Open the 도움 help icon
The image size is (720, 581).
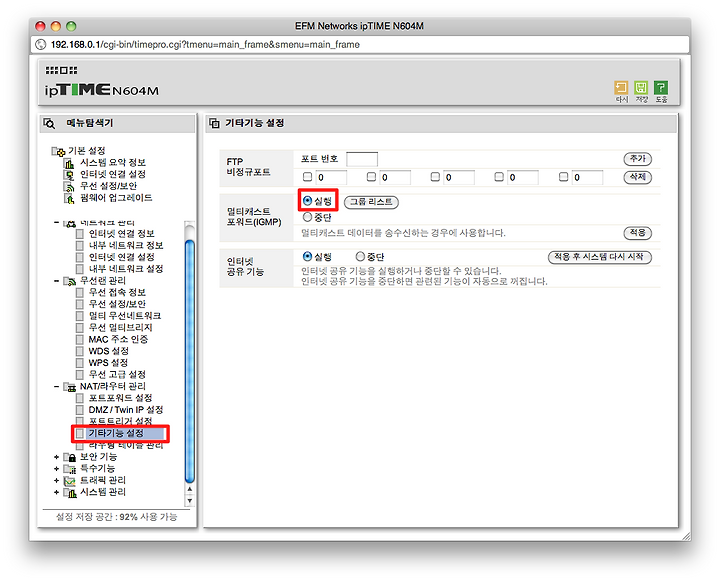661,87
